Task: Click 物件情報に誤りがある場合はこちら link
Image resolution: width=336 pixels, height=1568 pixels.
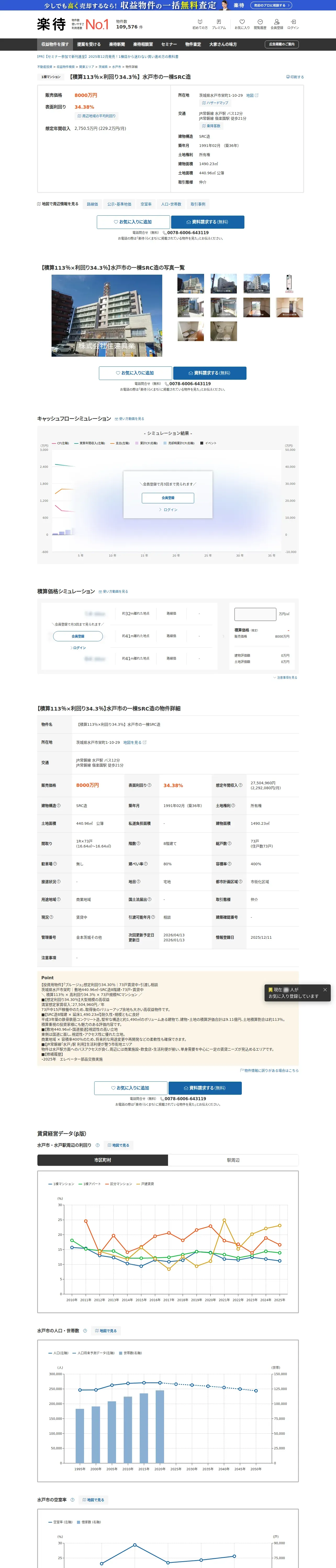Action: (269, 1070)
